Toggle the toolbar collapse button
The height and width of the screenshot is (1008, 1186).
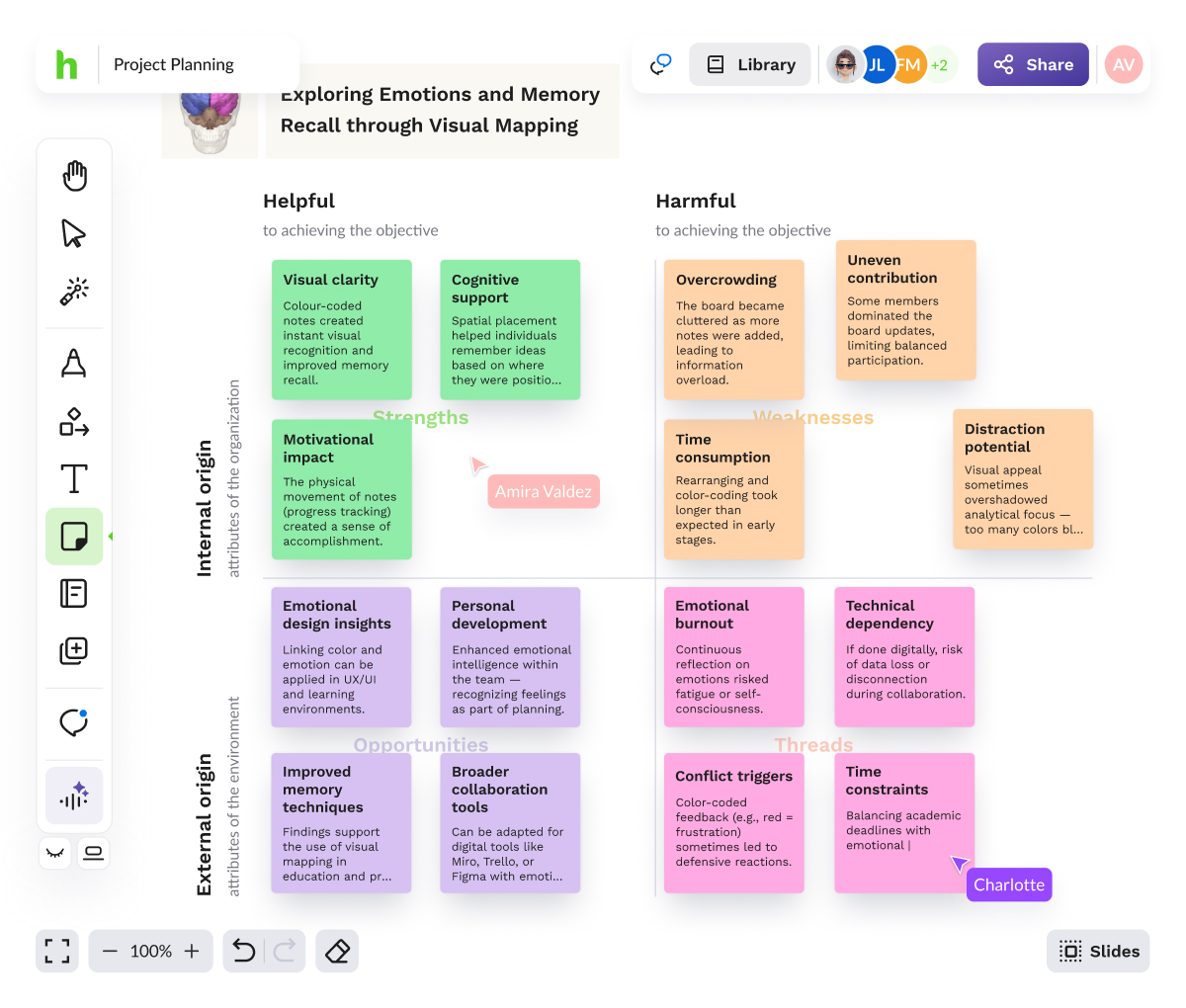pos(94,853)
